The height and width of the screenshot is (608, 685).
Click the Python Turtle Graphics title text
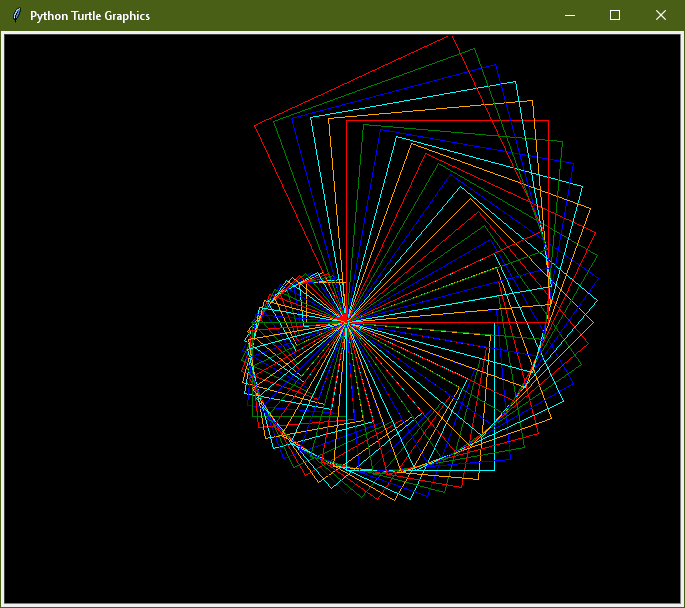point(90,16)
